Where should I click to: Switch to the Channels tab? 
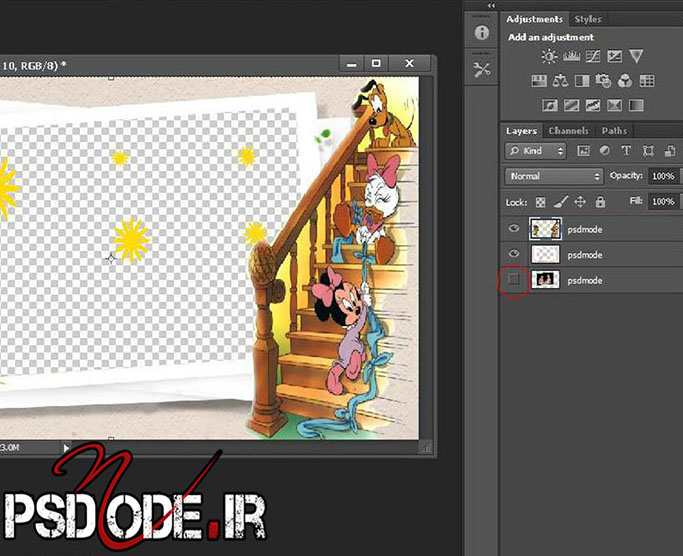pos(568,131)
